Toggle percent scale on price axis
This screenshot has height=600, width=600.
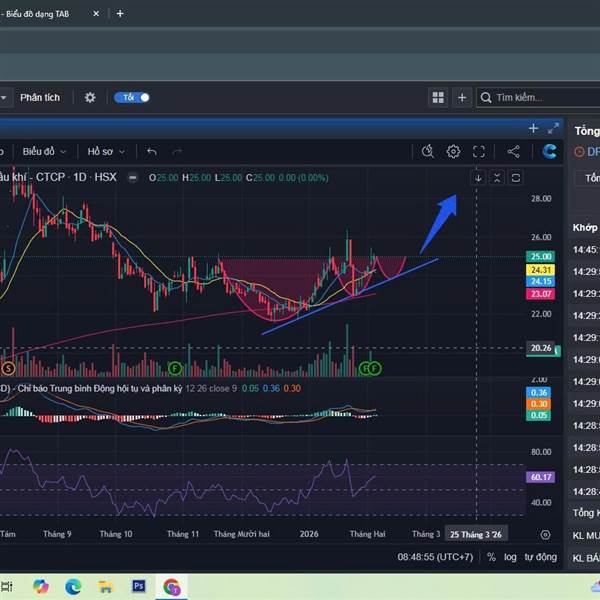point(489,556)
